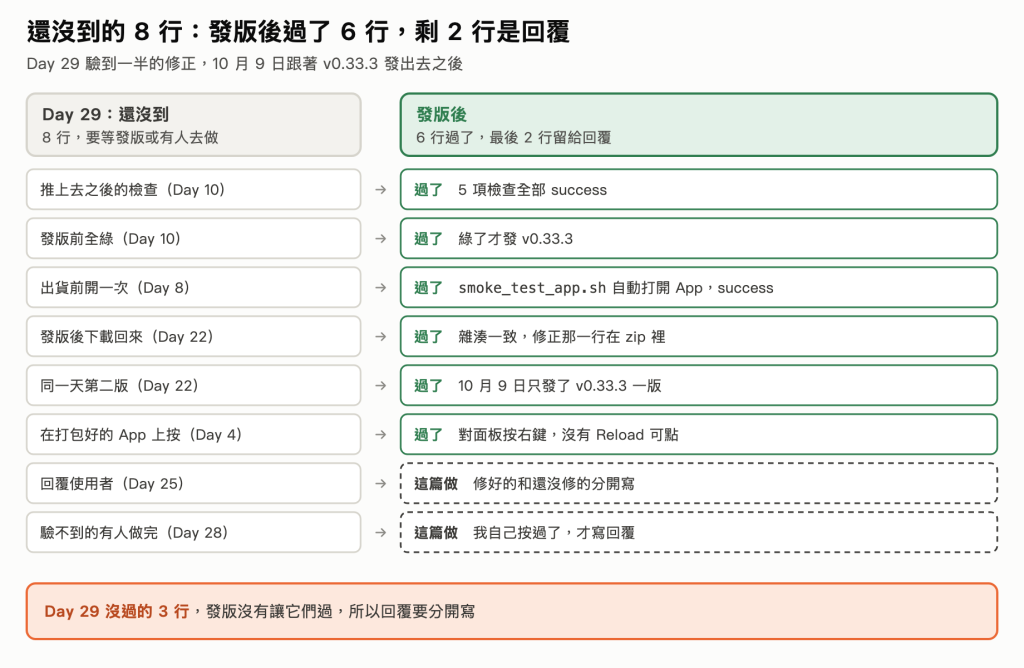Click the result mentioning "smoke_test_app.sh"
Image resolution: width=1024 pixels, height=668 pixels.
[x=699, y=287]
